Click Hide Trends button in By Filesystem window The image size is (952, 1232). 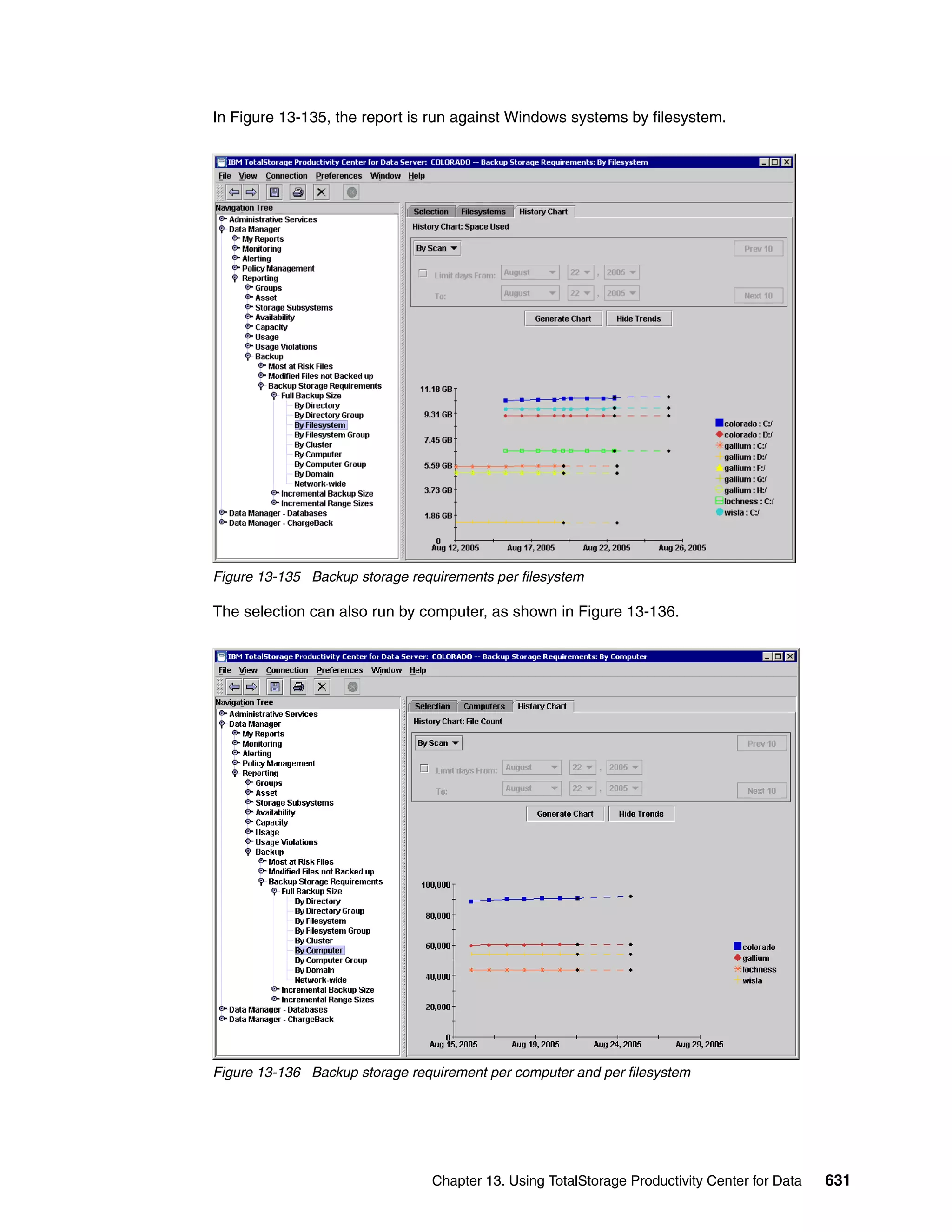click(638, 319)
